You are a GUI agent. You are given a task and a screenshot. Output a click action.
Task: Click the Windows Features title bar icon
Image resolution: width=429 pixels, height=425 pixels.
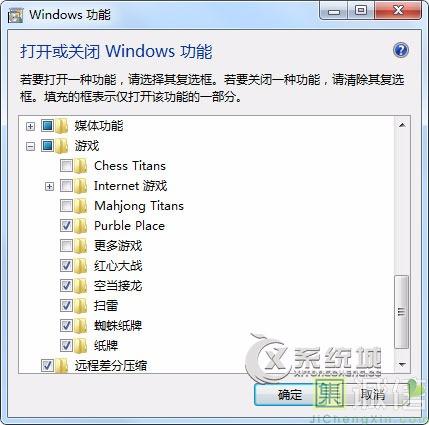[x=15, y=15]
